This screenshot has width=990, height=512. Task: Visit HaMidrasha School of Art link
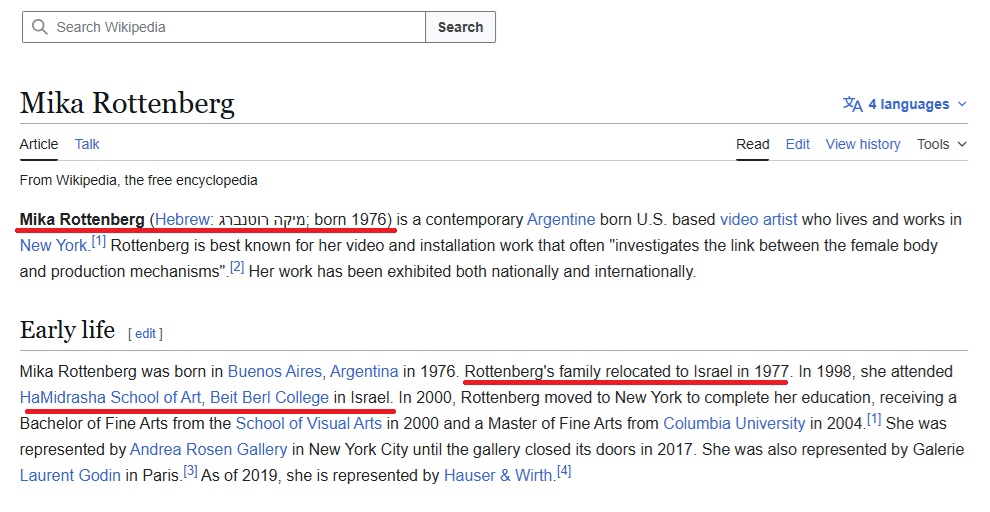pyautogui.click(x=110, y=398)
